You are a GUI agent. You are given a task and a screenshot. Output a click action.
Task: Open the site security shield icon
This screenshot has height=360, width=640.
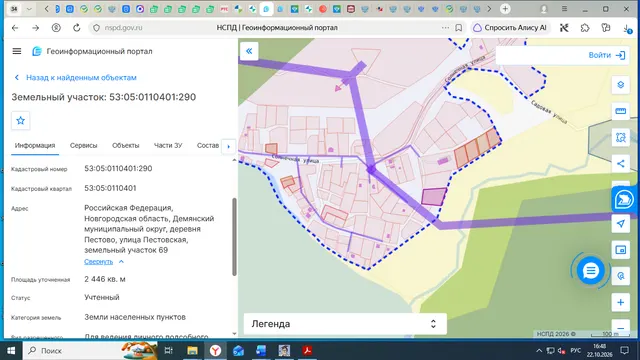tap(96, 28)
